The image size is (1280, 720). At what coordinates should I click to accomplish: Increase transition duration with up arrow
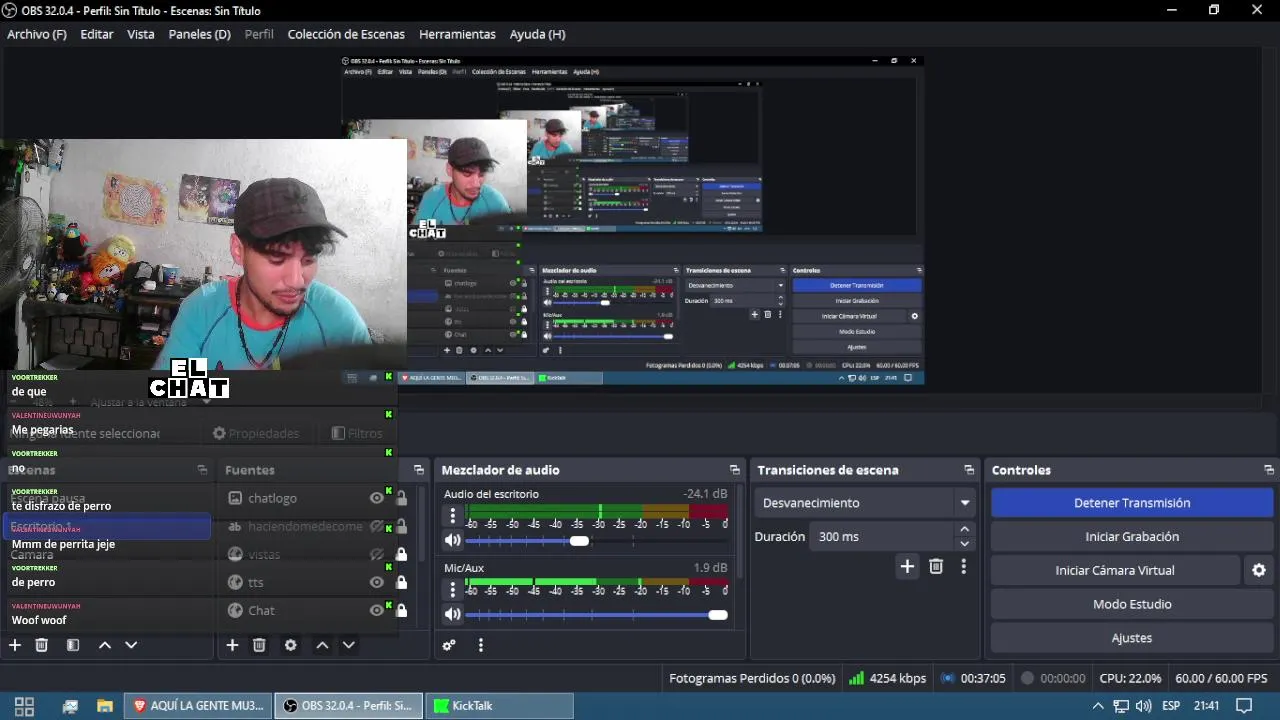(x=964, y=530)
